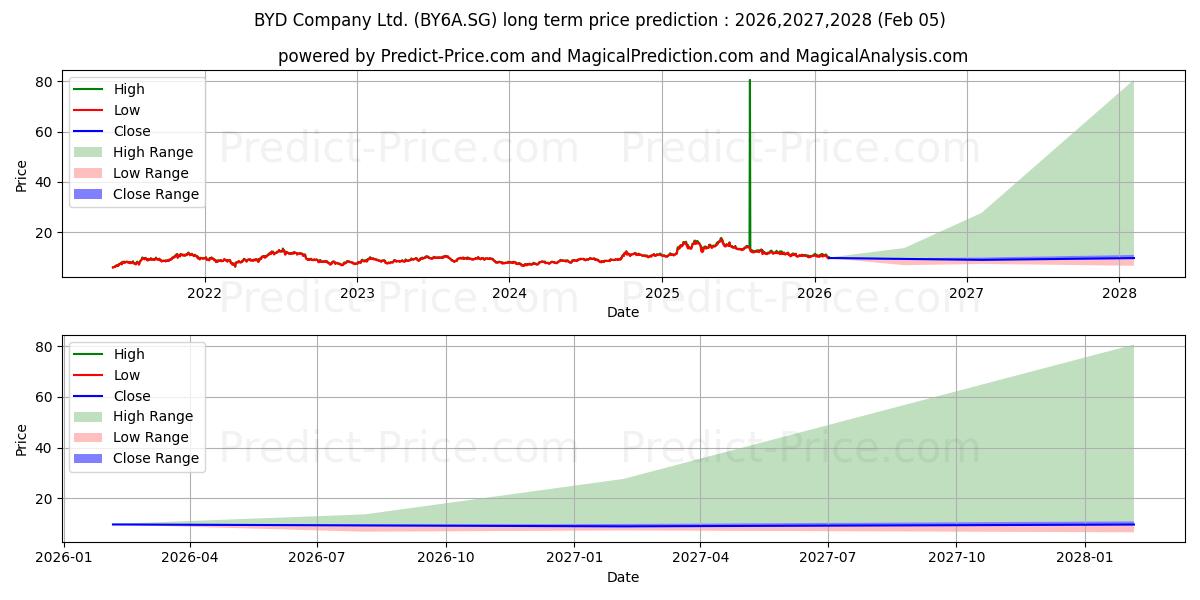Click the 2024 tick on the top date axis
This screenshot has height=600, width=1200.
point(509,293)
